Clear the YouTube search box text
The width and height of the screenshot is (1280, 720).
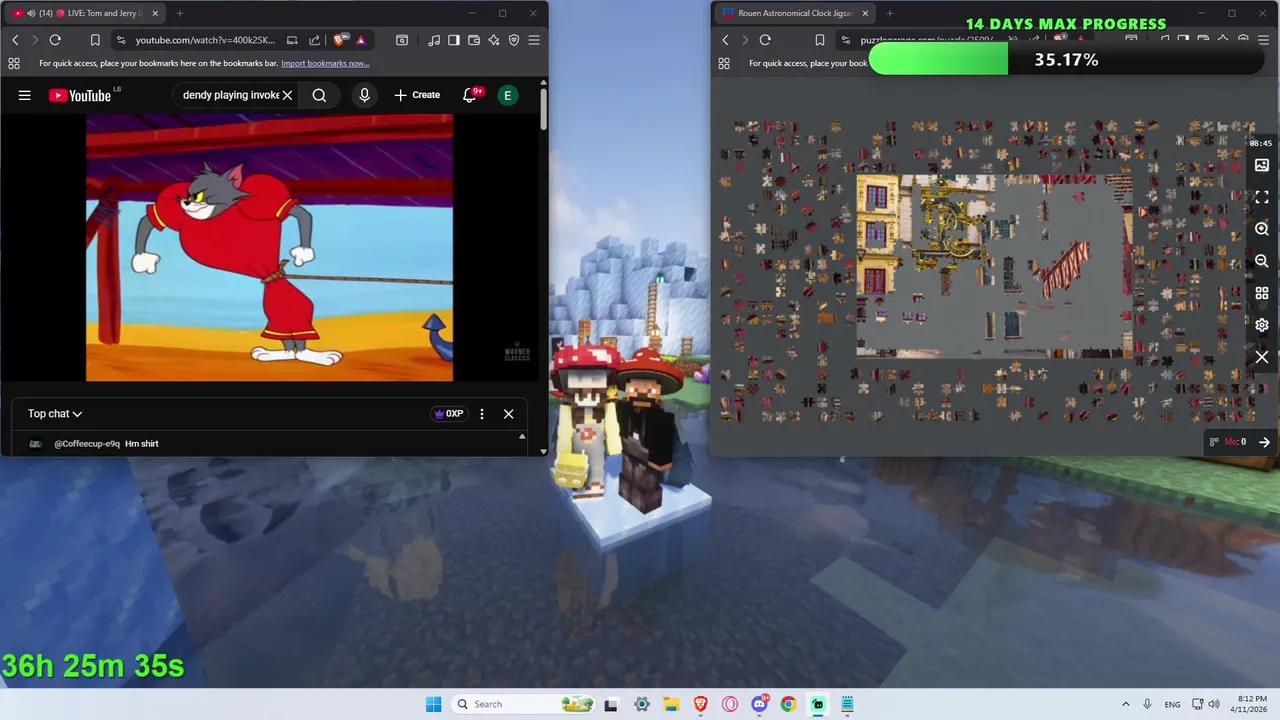tap(287, 95)
